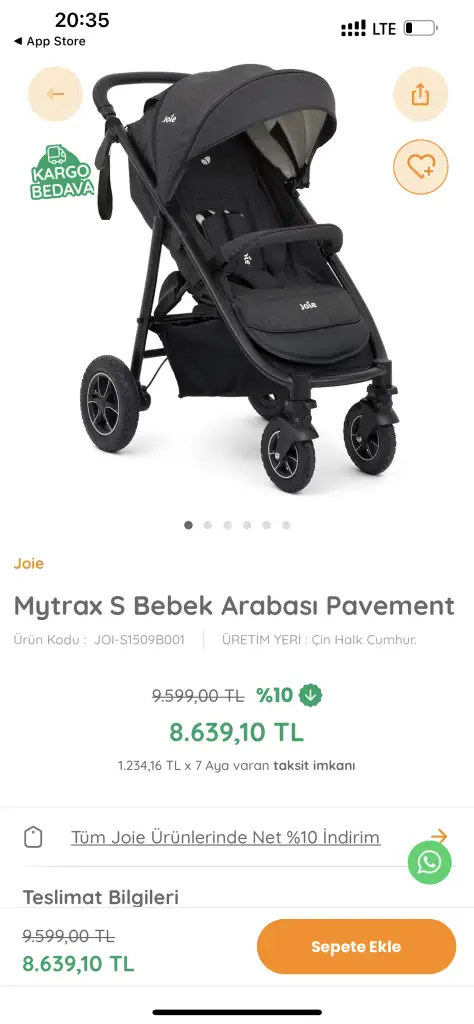Expand Teslimat Bilgileri section
Image resolution: width=474 pixels, height=1024 pixels.
coord(101,897)
